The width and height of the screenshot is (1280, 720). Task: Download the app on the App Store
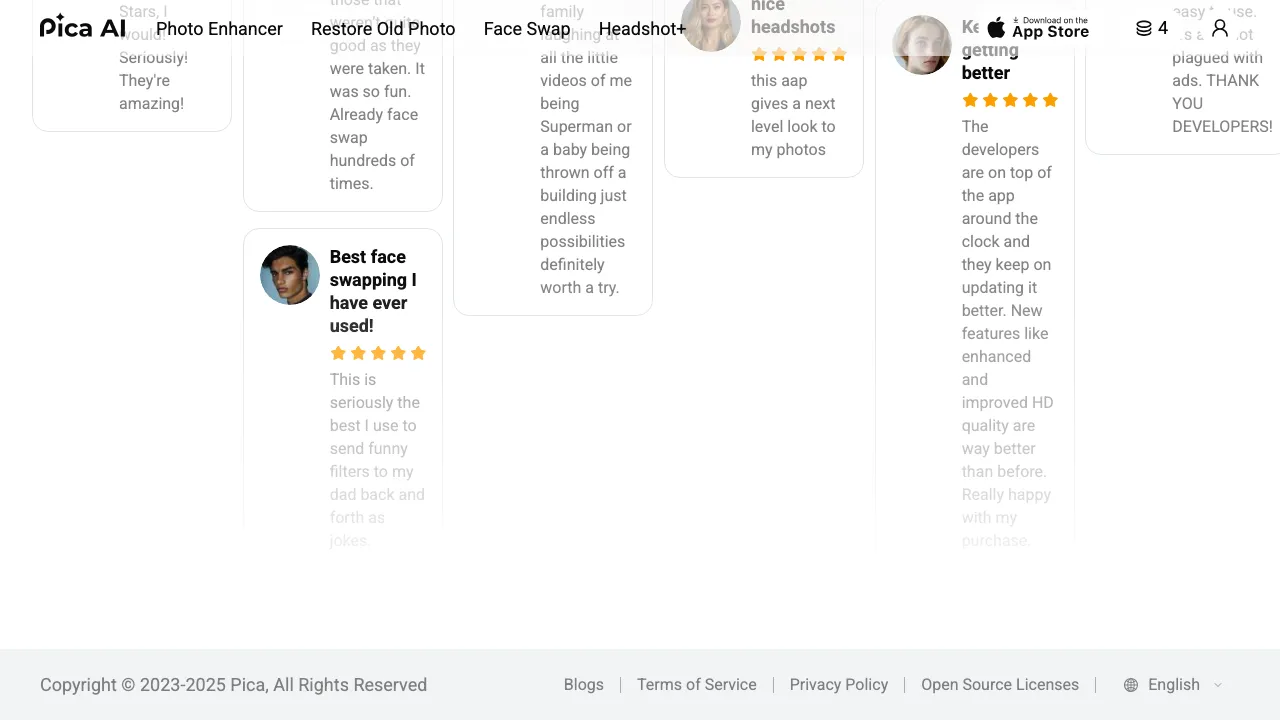[1038, 28]
